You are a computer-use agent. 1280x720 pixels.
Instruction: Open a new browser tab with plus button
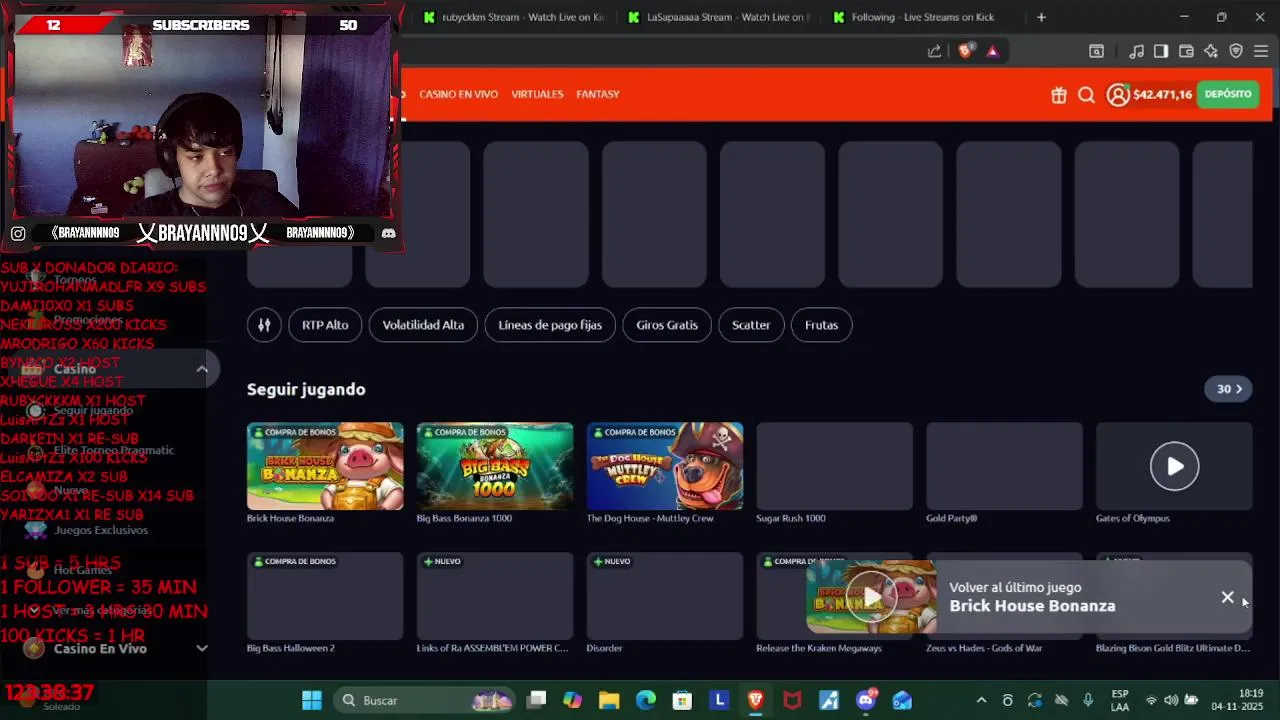click(x=1041, y=17)
